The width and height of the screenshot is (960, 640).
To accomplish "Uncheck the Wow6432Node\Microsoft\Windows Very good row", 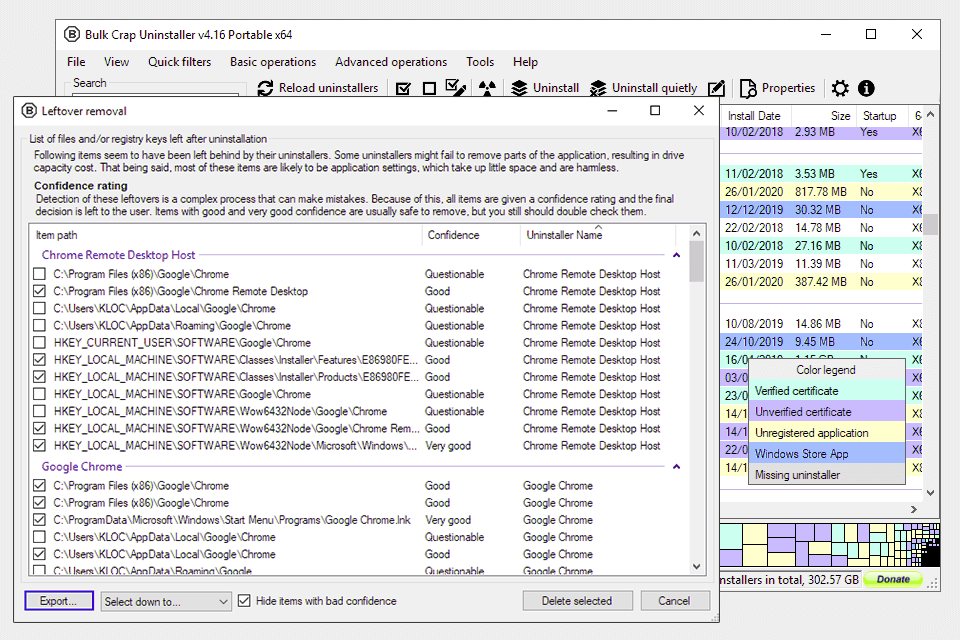I will (x=39, y=445).
